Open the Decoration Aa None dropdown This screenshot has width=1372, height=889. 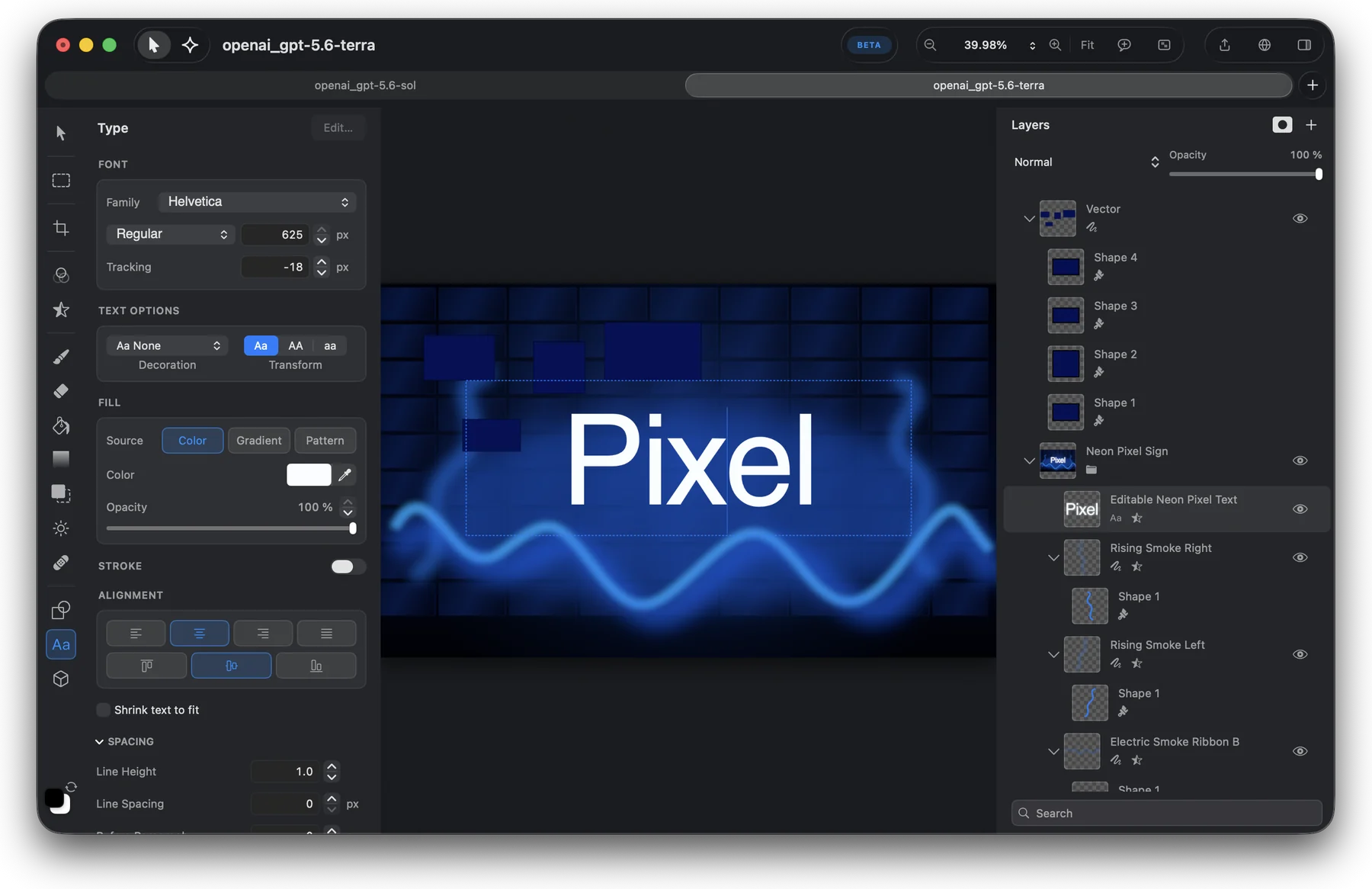(x=167, y=345)
